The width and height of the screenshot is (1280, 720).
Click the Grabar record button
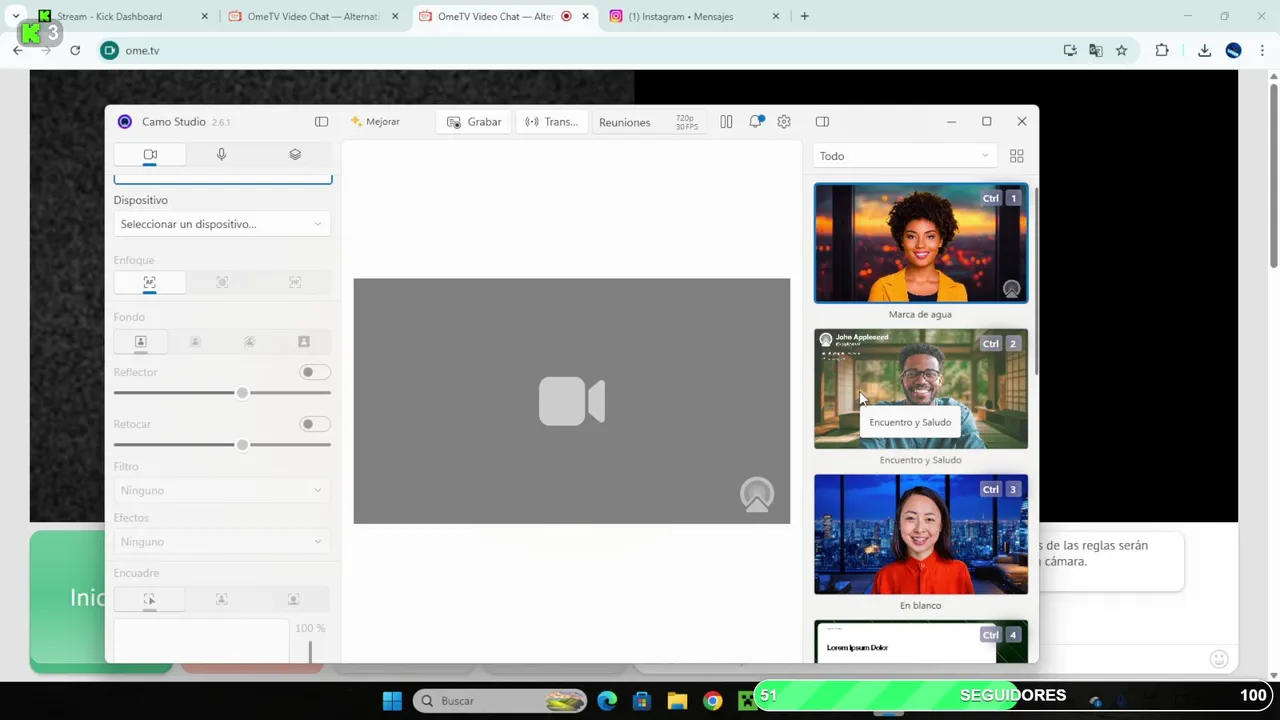click(474, 122)
